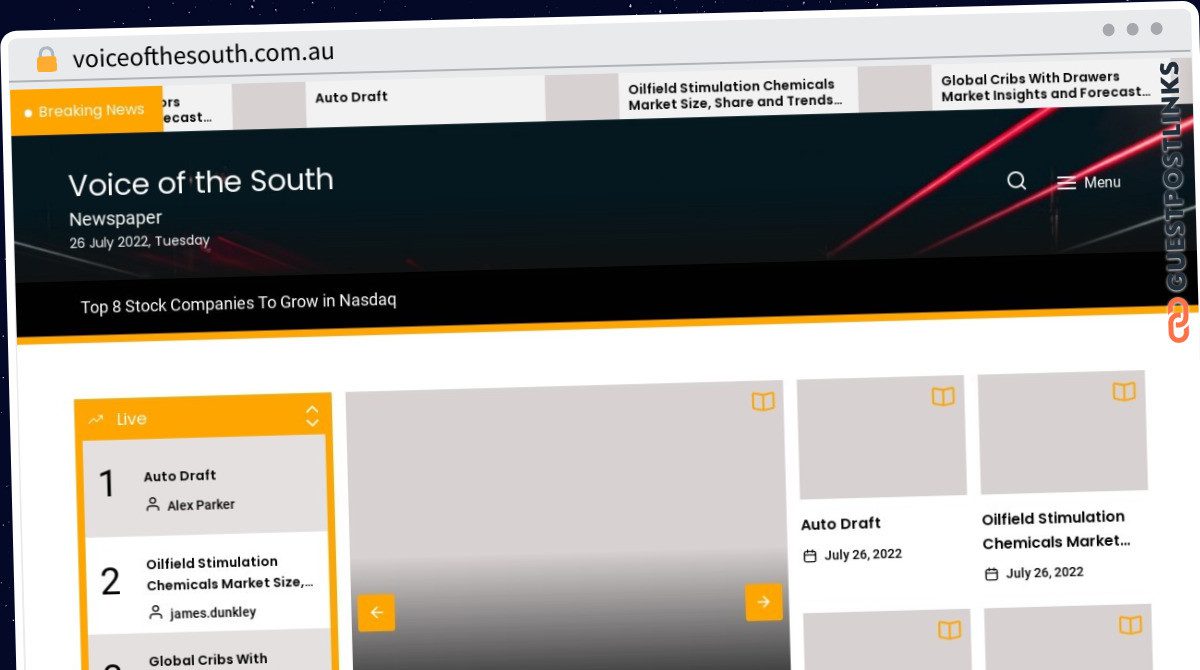Image resolution: width=1200 pixels, height=670 pixels.
Task: Open the search magnifier icon in header
Action: click(1016, 181)
